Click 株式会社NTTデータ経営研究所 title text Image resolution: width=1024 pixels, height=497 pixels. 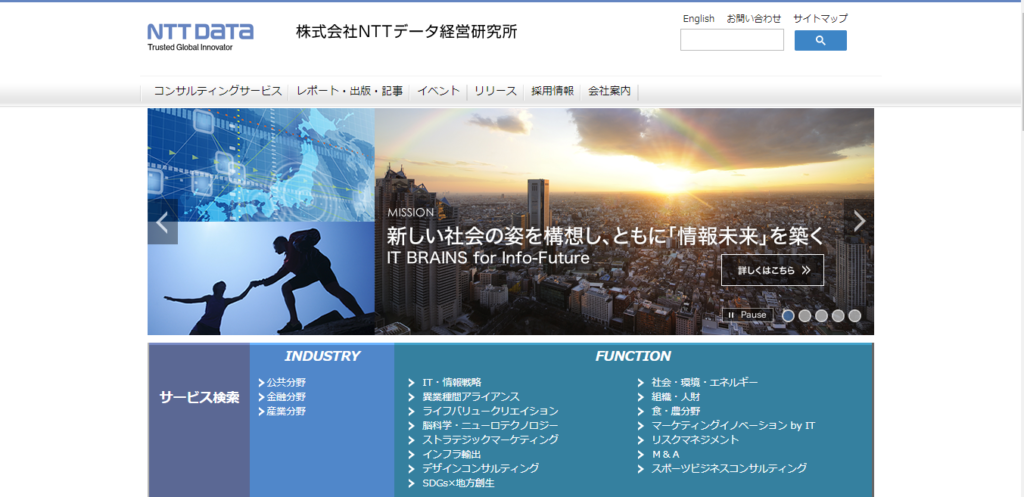(406, 32)
